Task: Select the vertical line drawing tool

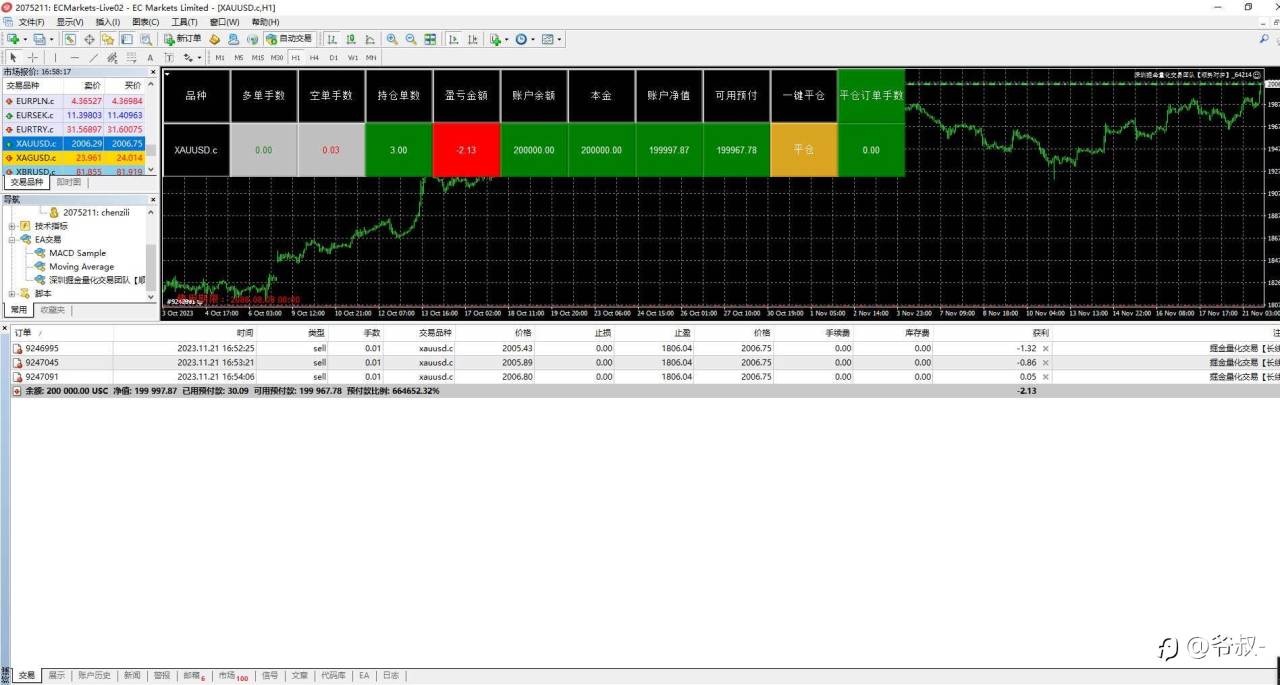Action: click(55, 57)
